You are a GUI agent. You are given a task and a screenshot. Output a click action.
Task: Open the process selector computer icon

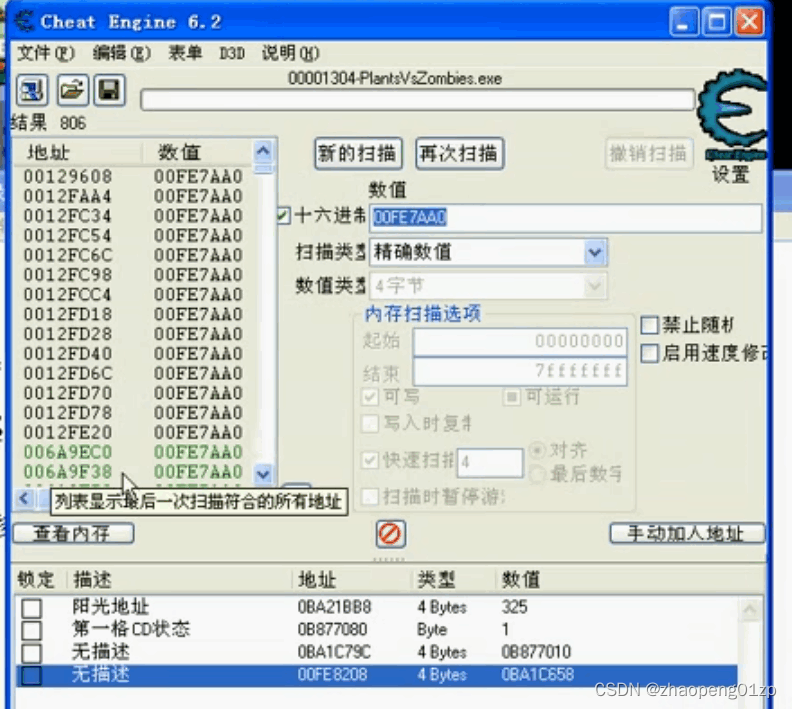(32, 90)
